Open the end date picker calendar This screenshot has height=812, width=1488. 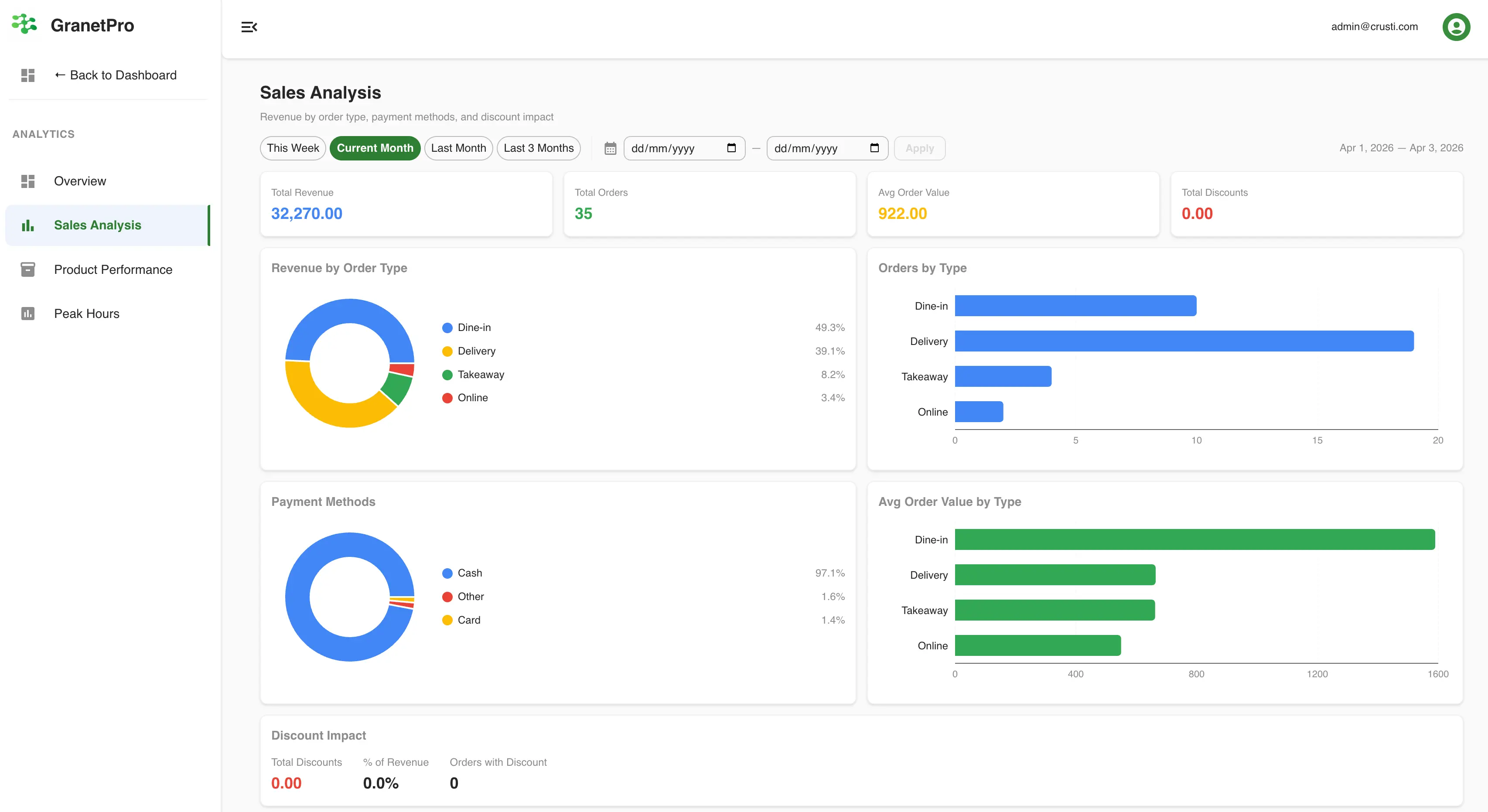coord(874,148)
